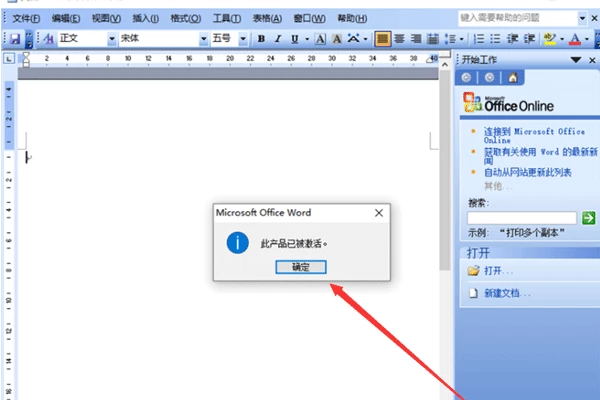
Task: Click the 其他... link in task pane
Action: coord(497,186)
